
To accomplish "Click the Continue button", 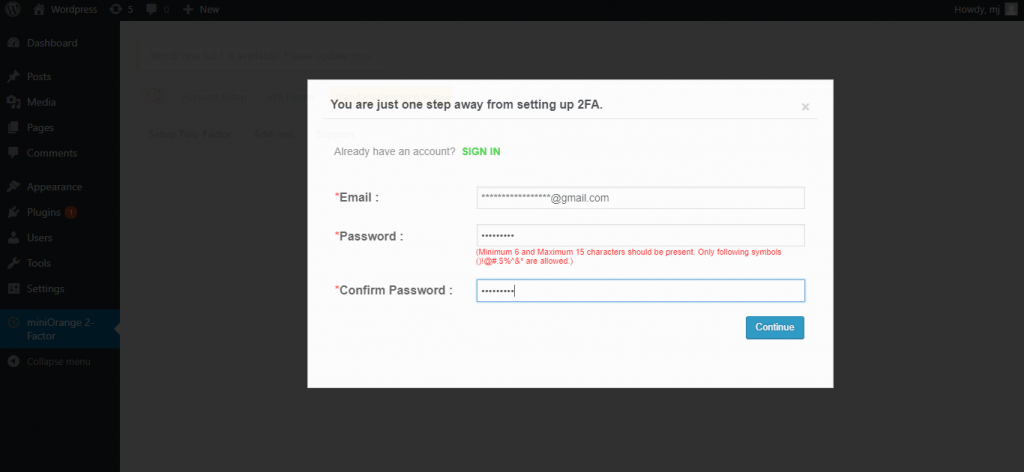I will click(x=775, y=328).
